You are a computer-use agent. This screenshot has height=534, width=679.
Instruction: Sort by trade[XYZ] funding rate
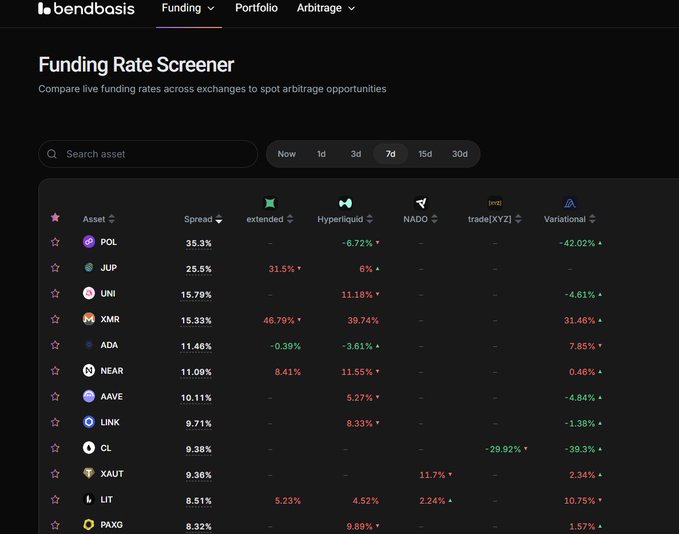click(x=495, y=219)
